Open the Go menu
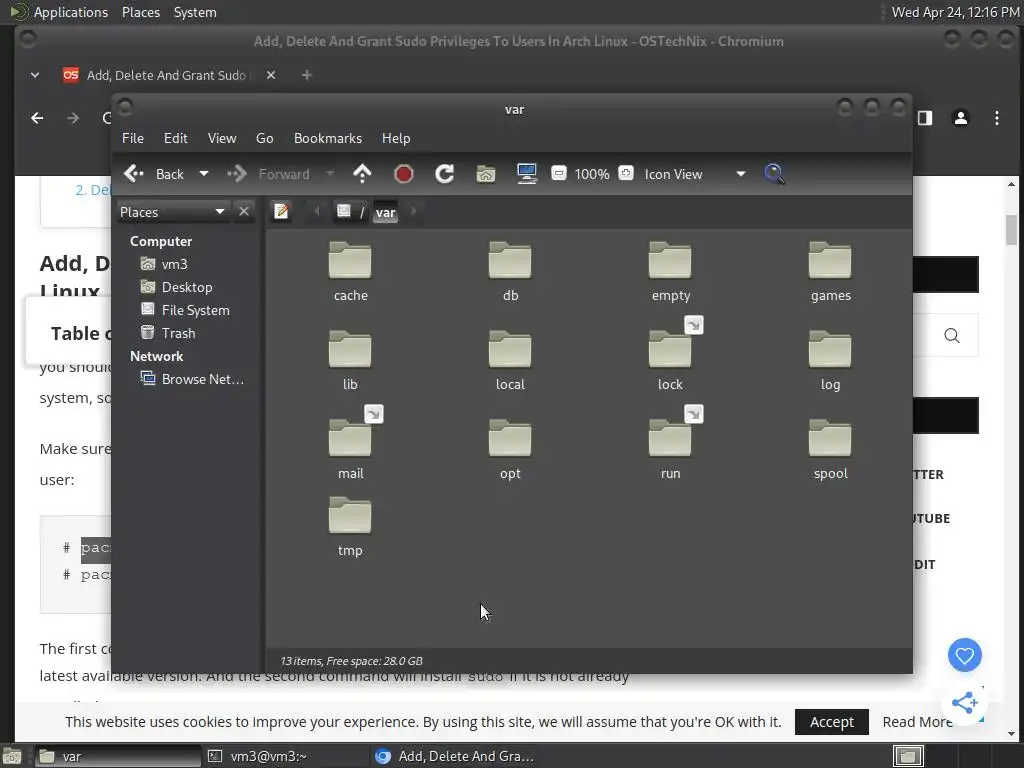 [x=264, y=138]
